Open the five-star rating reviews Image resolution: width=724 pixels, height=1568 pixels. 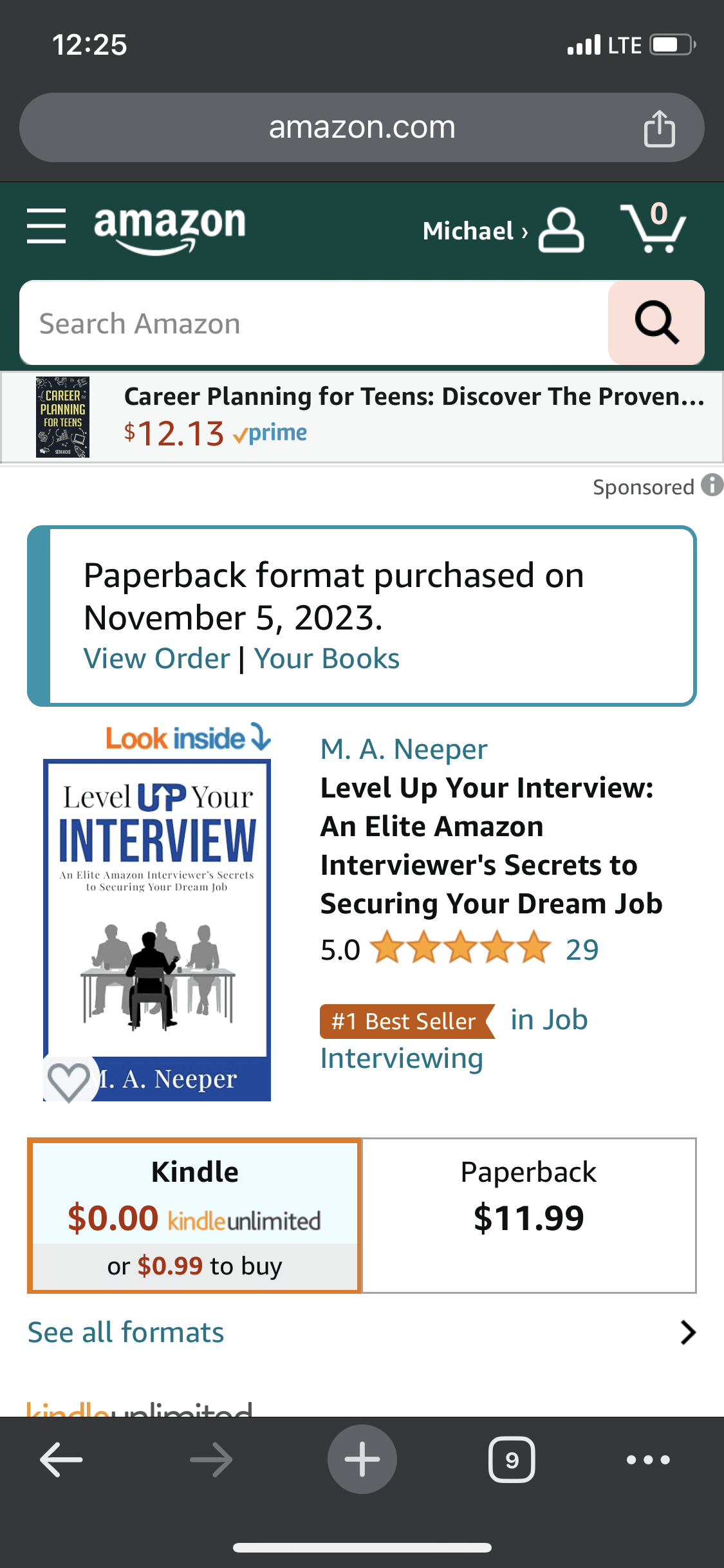coord(461,949)
